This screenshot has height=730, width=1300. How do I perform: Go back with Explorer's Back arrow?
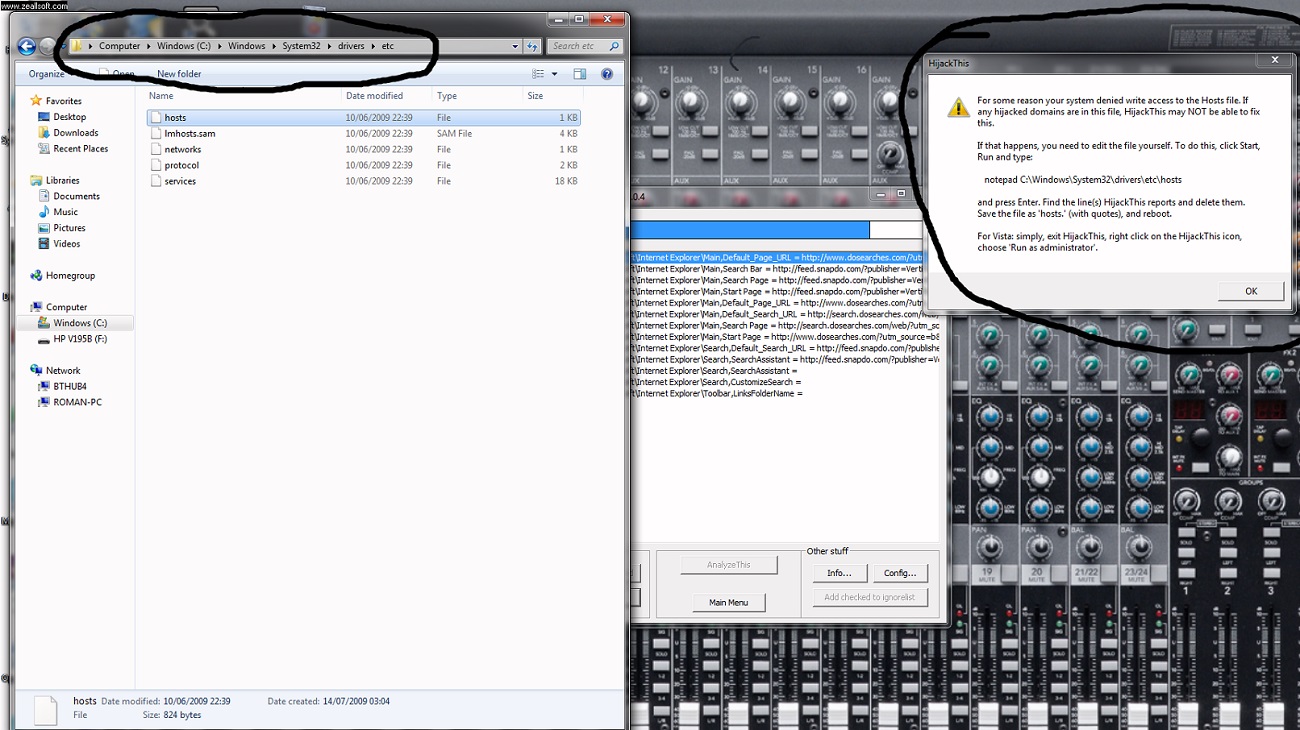(26, 46)
